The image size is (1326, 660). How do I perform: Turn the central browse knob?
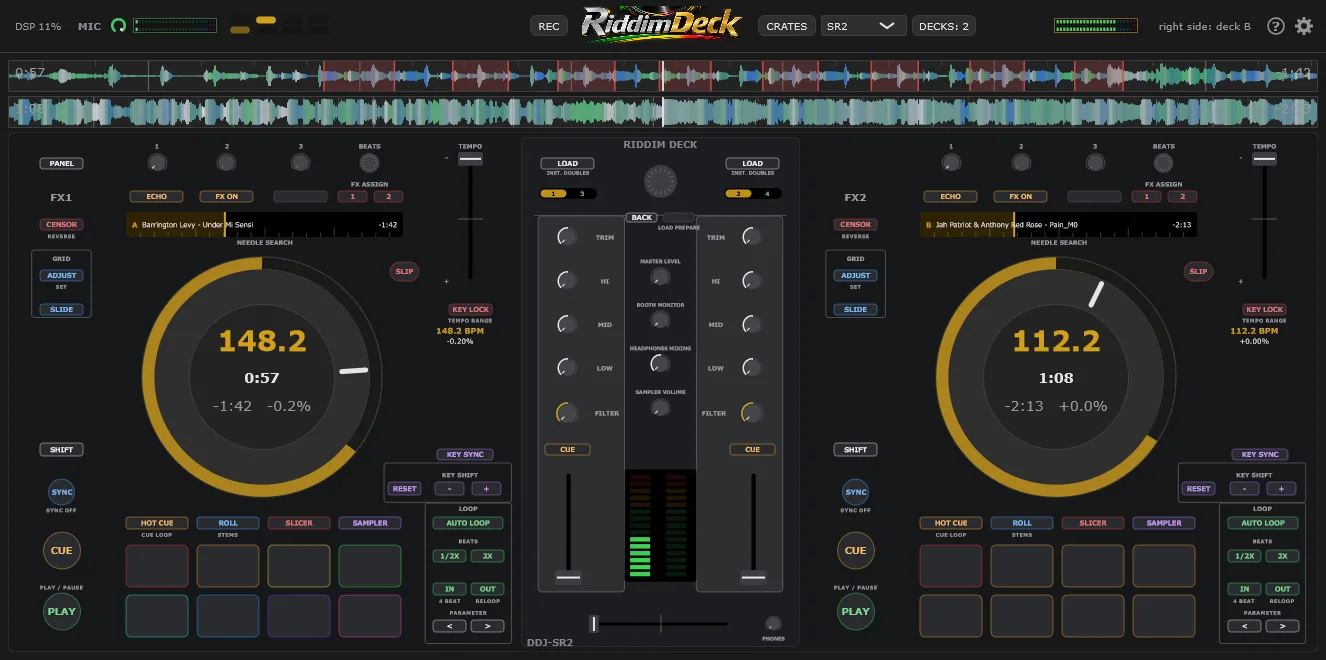click(x=660, y=181)
